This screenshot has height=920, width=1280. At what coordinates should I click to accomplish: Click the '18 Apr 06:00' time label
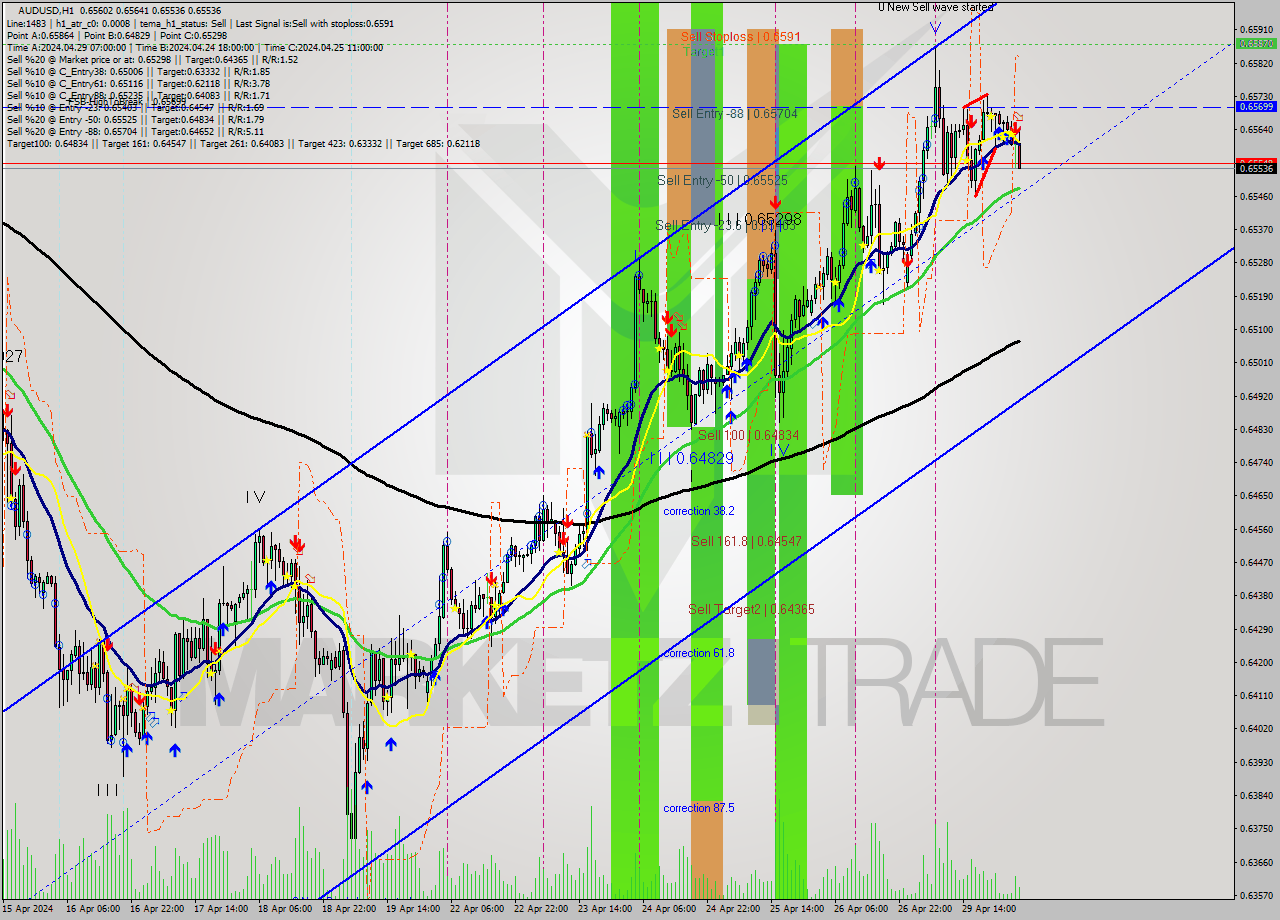[286, 909]
